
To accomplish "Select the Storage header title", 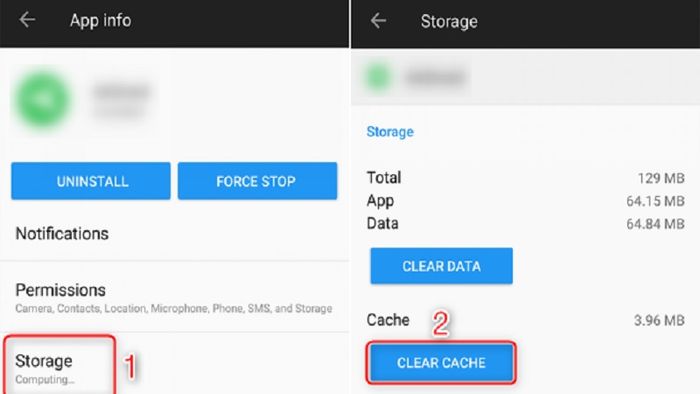I will [x=449, y=21].
